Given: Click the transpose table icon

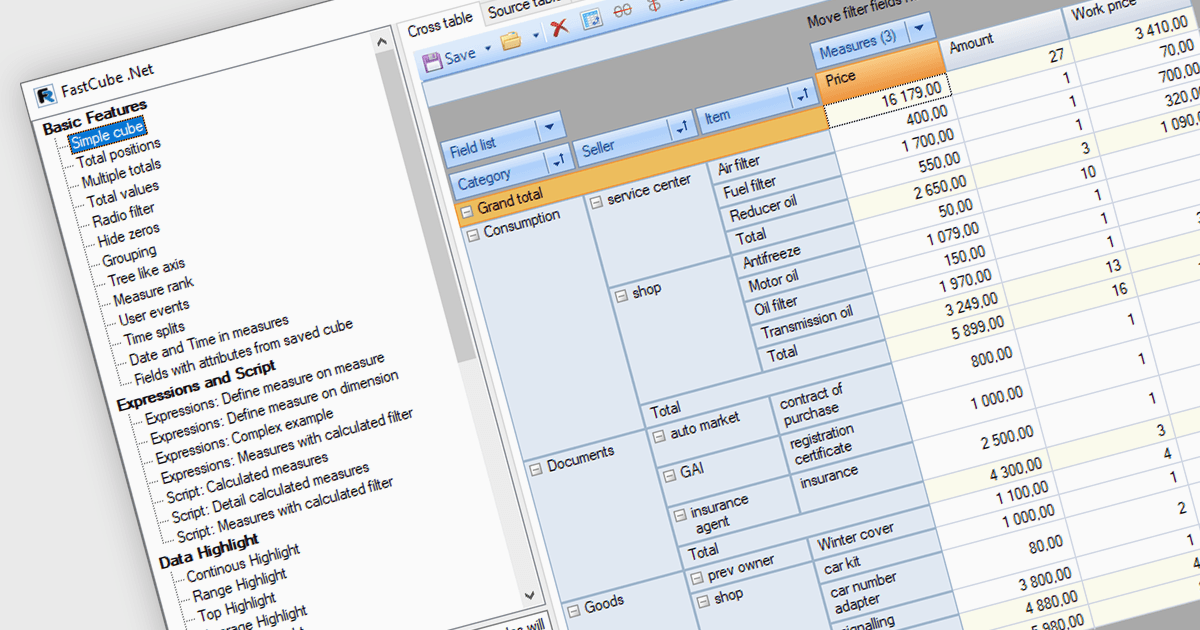Looking at the screenshot, I should tap(592, 19).
